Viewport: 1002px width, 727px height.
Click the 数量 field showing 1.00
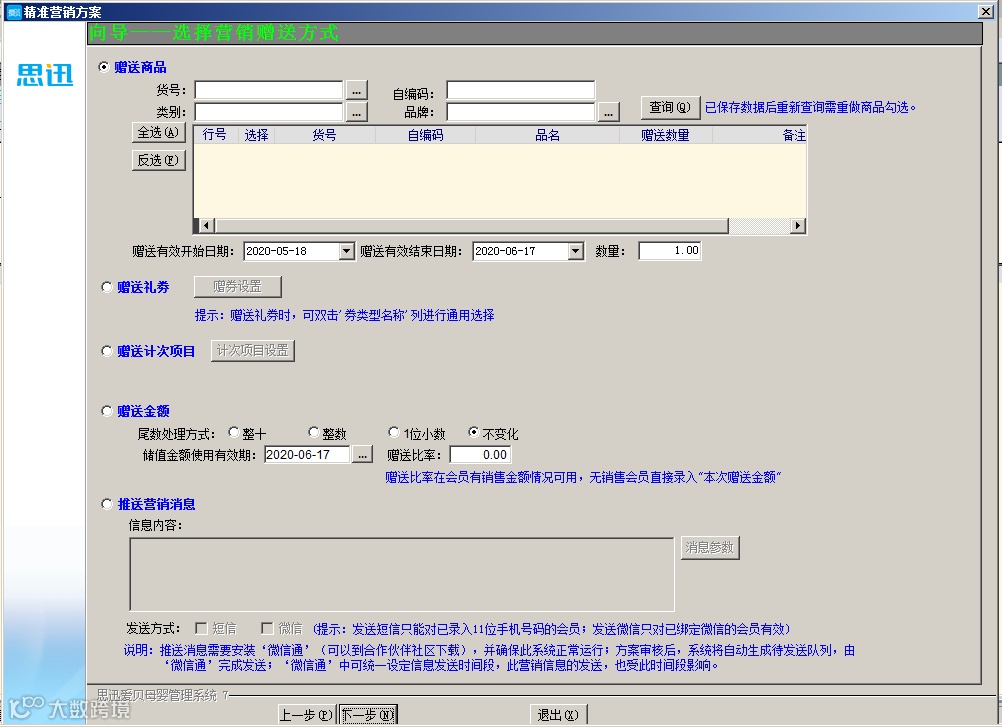click(x=670, y=251)
